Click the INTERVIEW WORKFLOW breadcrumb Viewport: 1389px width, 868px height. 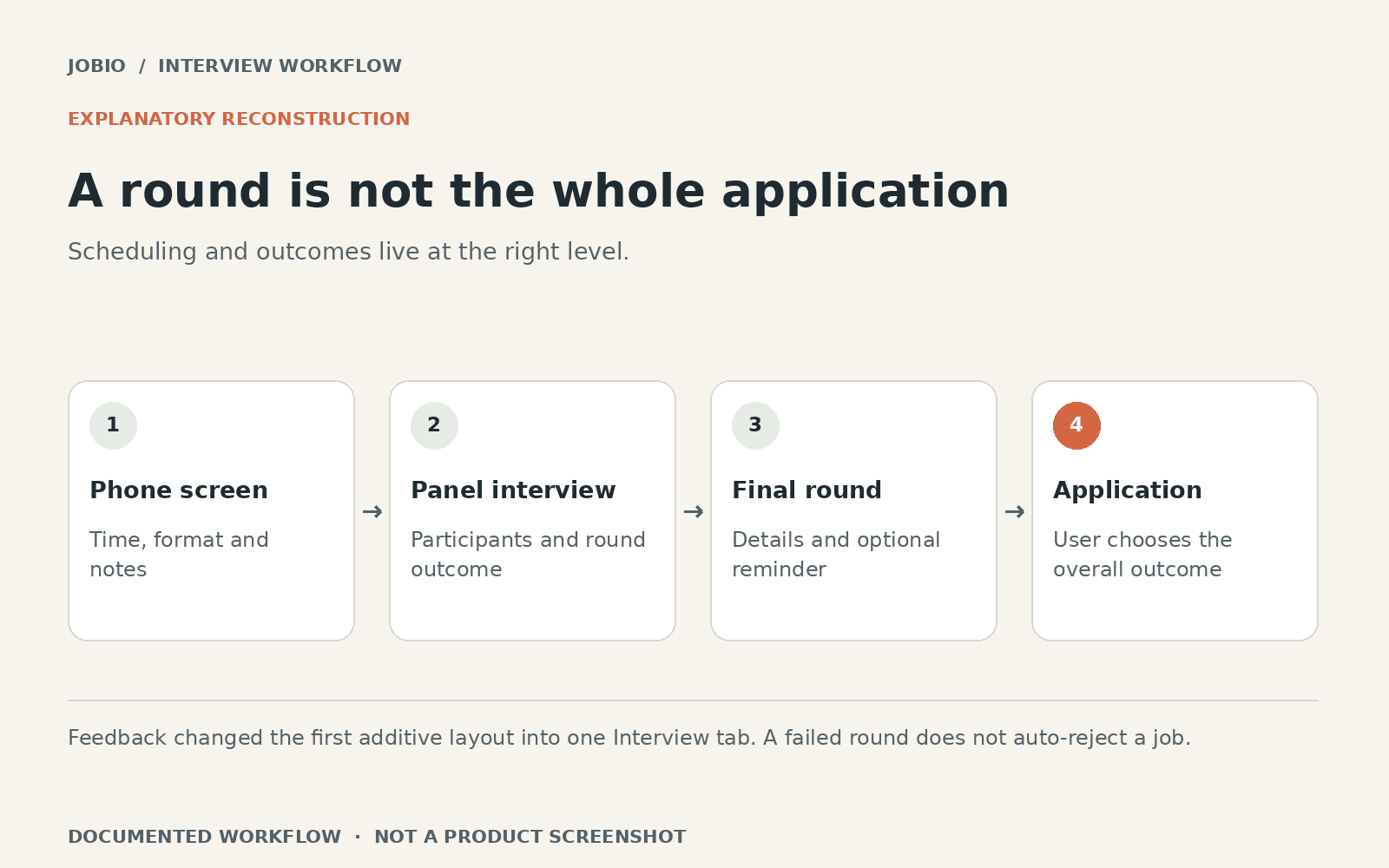pos(280,66)
